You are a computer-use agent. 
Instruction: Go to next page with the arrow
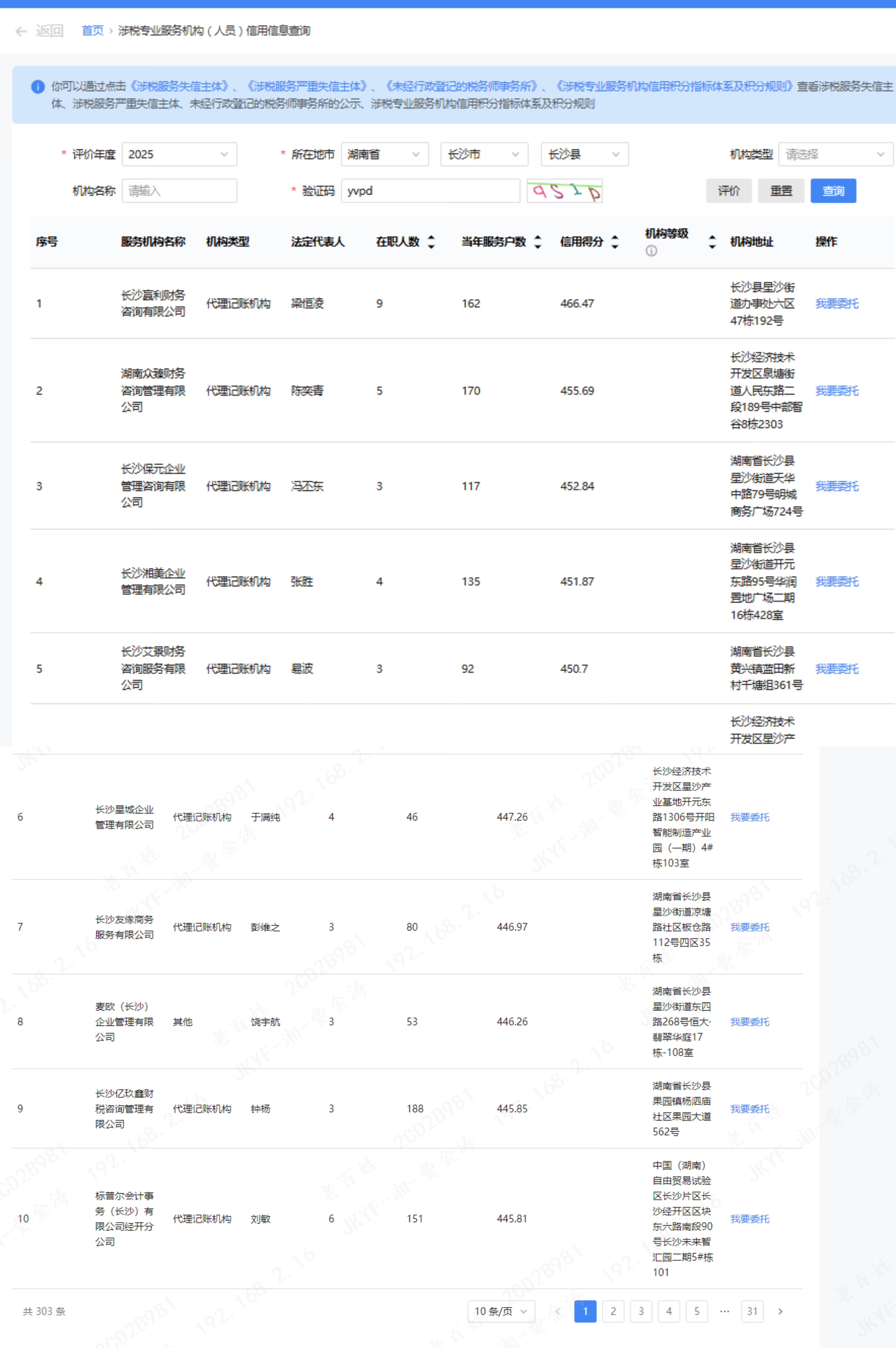(x=780, y=1311)
